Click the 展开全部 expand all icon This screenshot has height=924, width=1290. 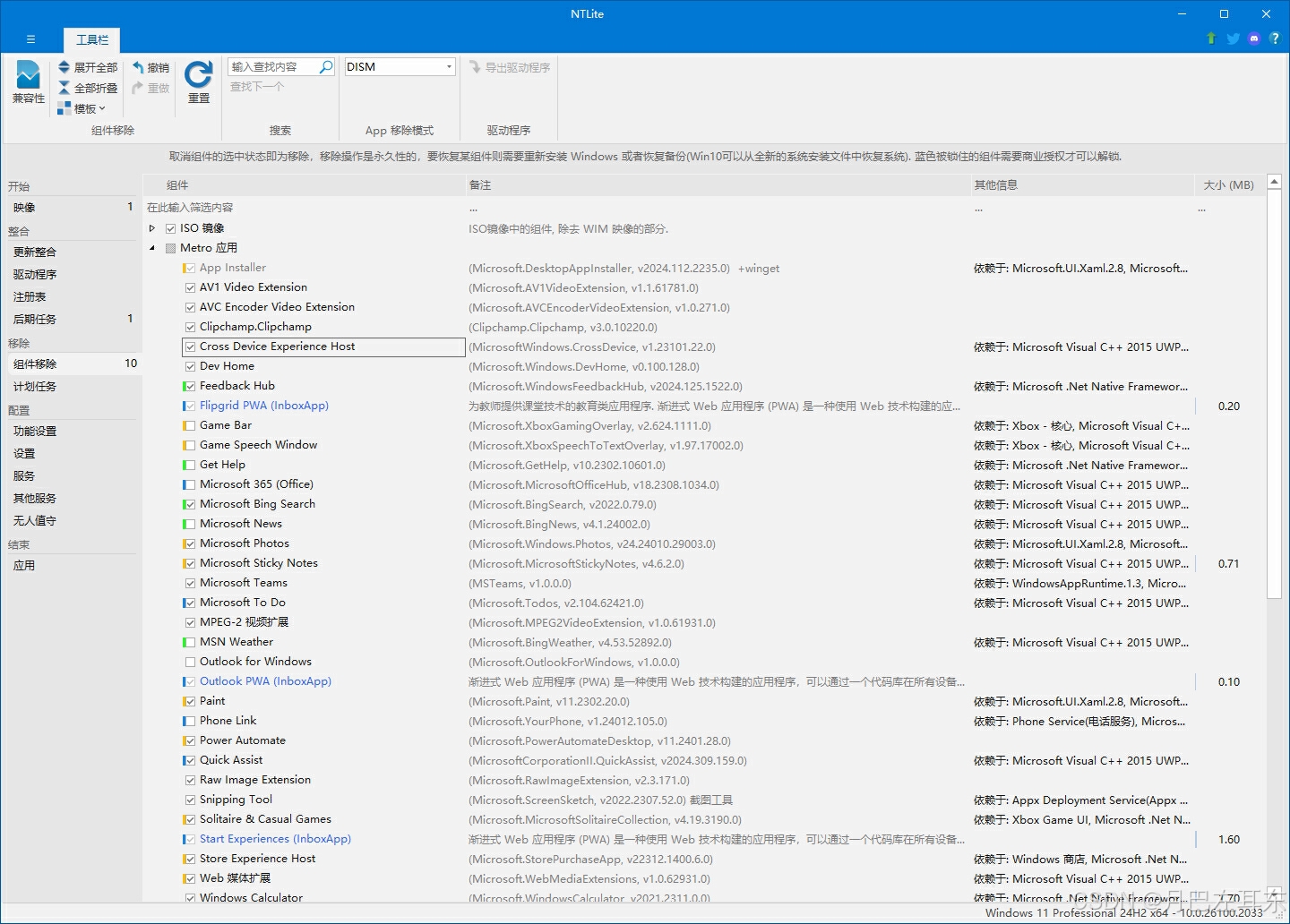(64, 67)
